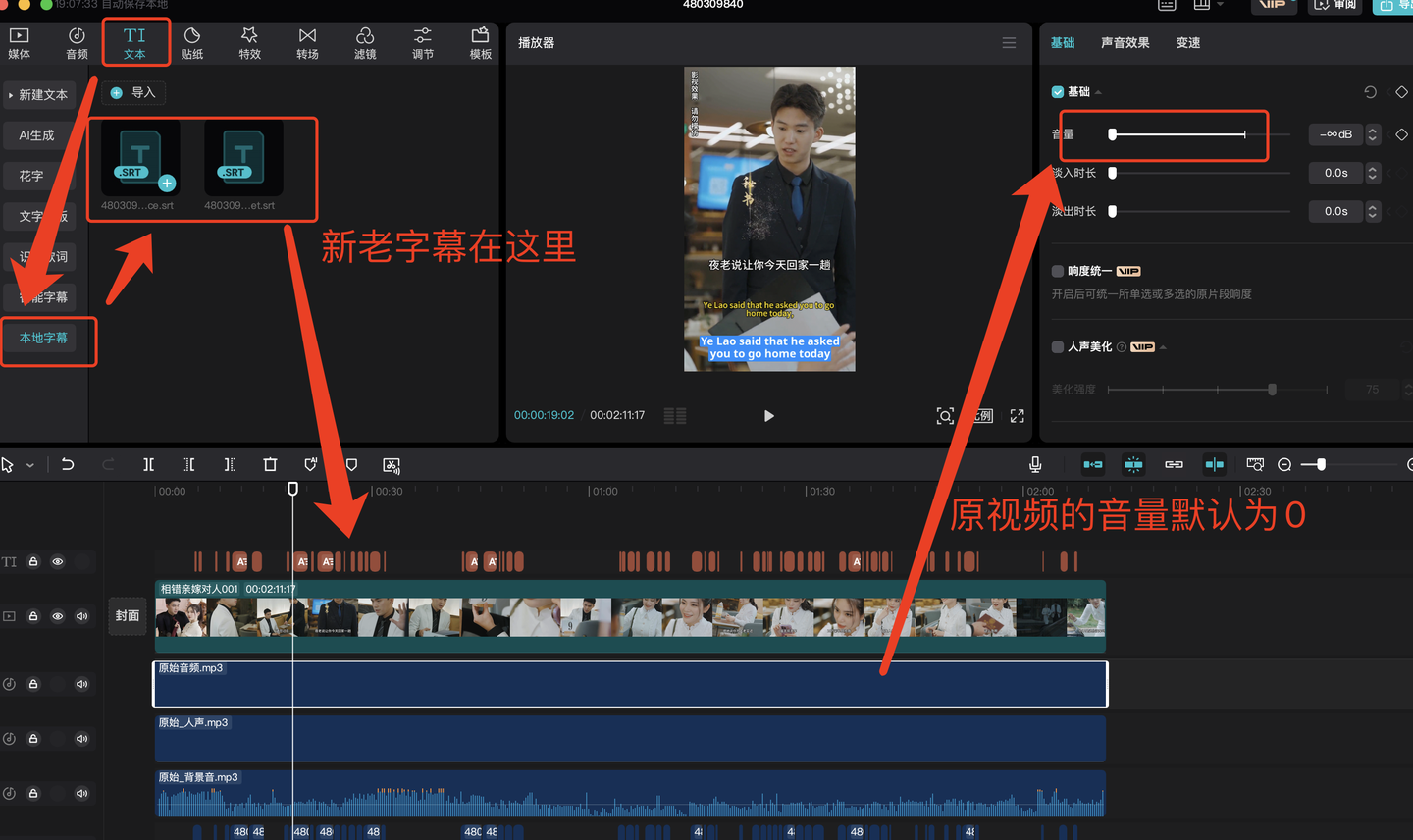Click the fade-in duration stepper
The image size is (1413, 840).
click(1373, 173)
